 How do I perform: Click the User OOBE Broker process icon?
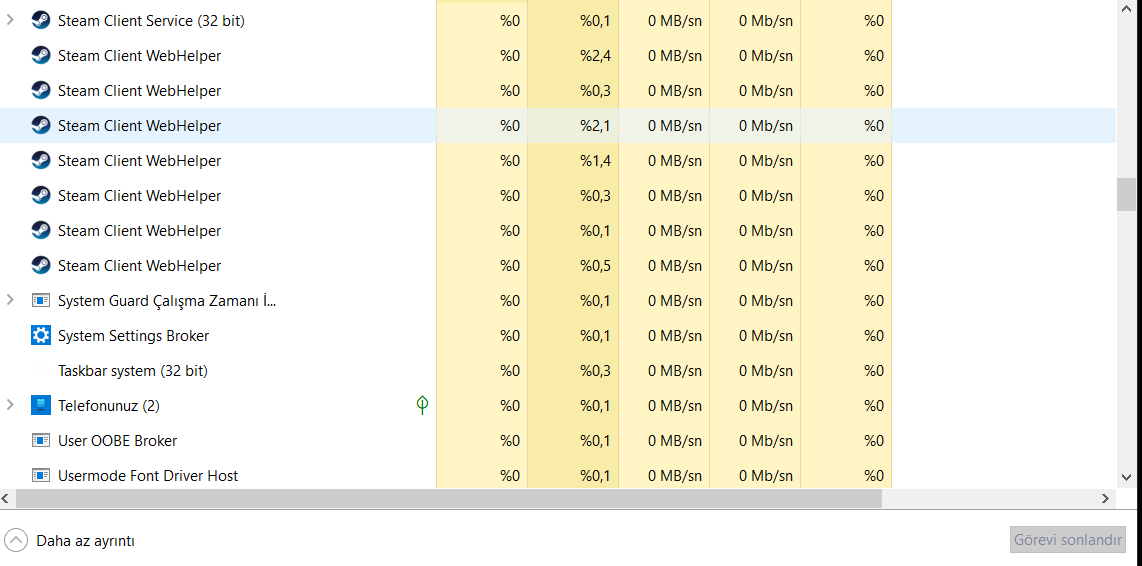click(41, 440)
